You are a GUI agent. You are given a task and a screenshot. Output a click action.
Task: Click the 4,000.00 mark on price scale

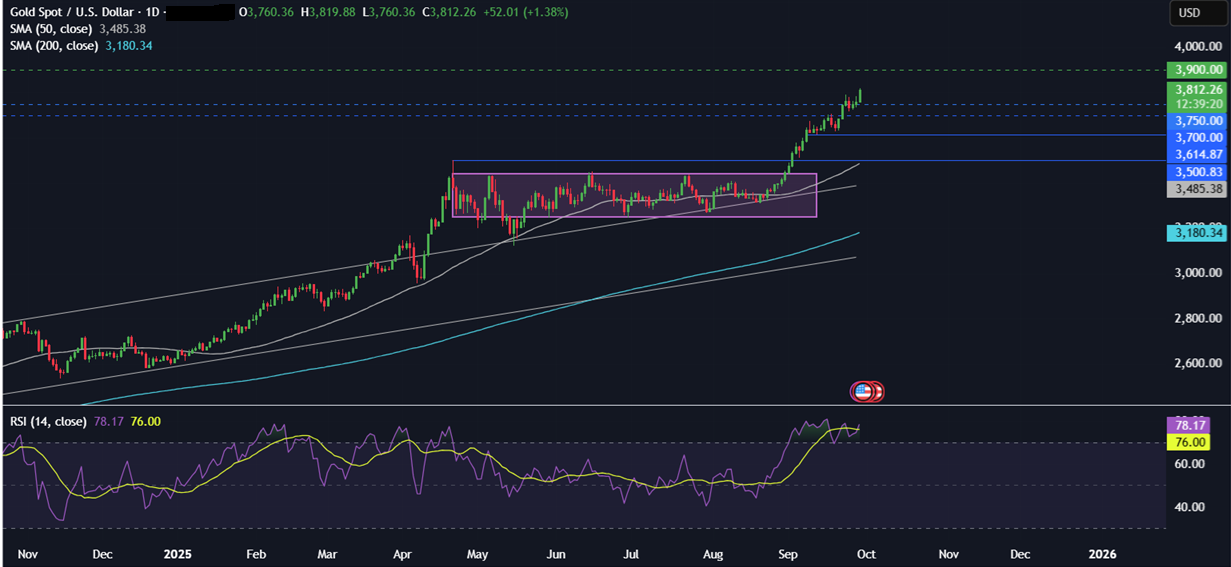(1198, 46)
